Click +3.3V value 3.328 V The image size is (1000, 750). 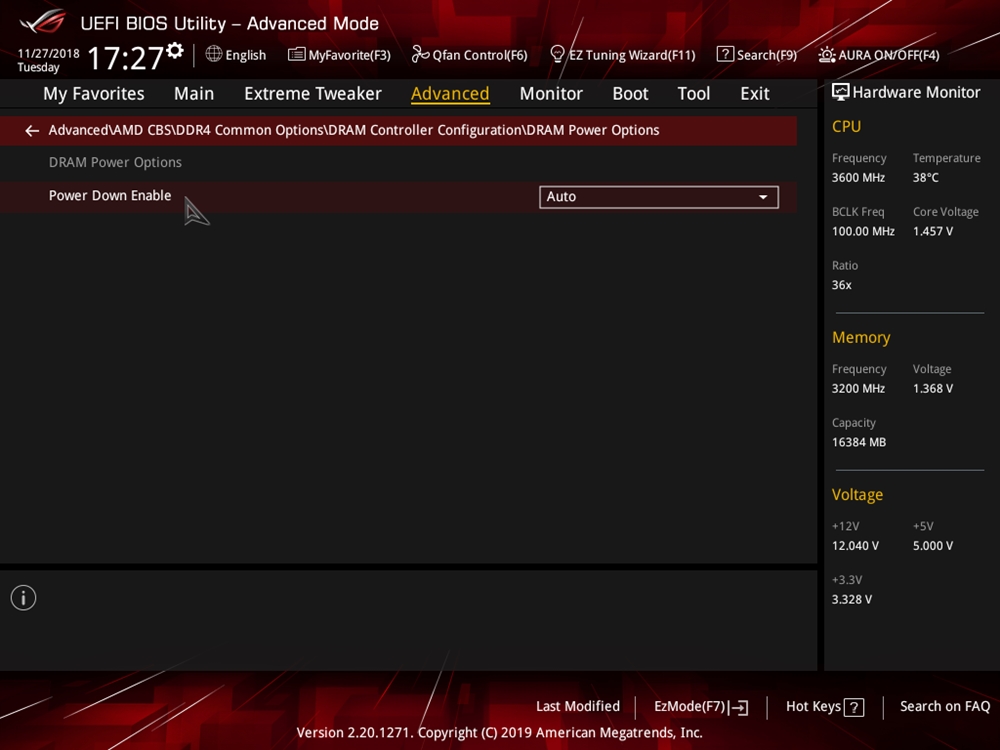851,599
